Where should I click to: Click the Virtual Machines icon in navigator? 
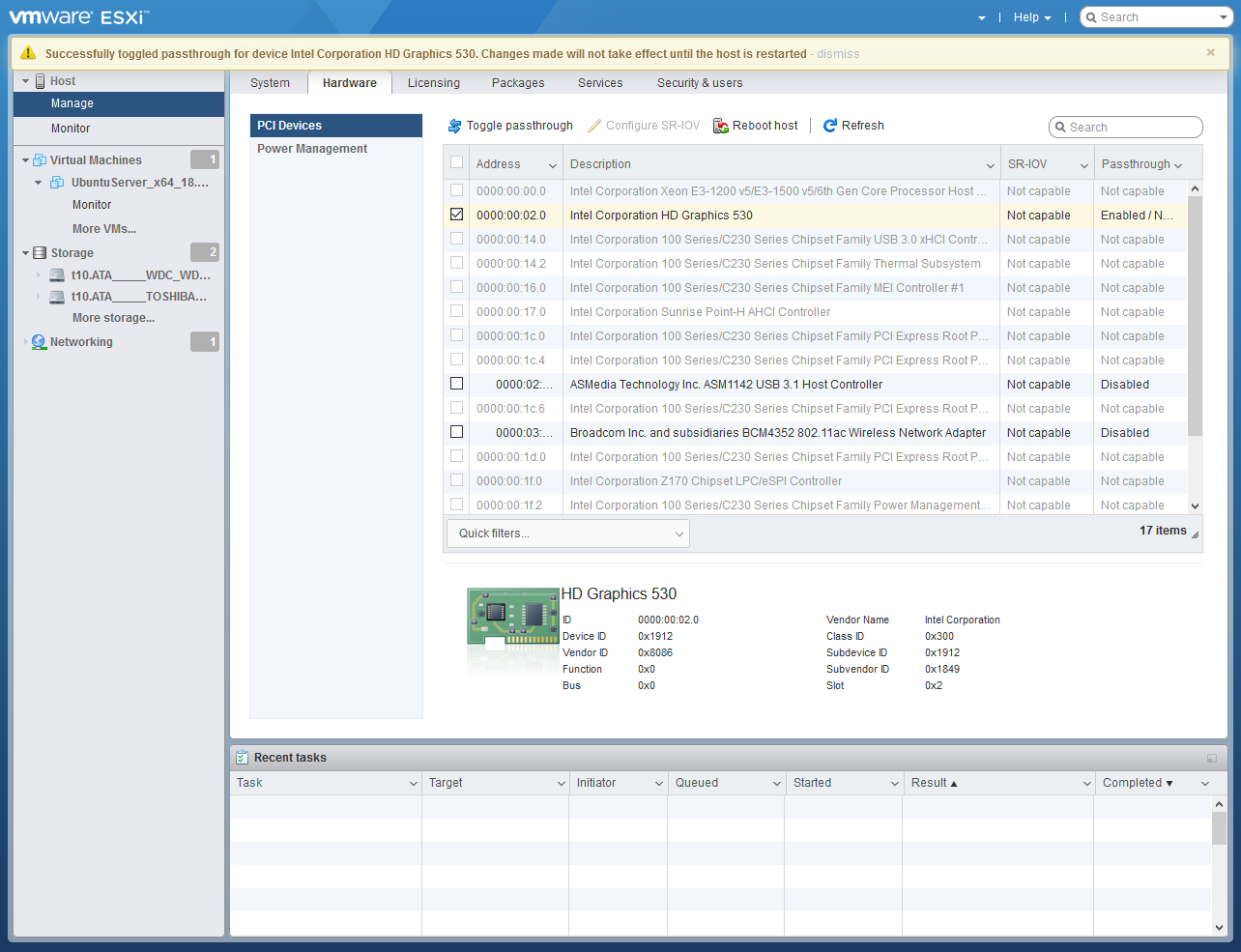pos(40,160)
